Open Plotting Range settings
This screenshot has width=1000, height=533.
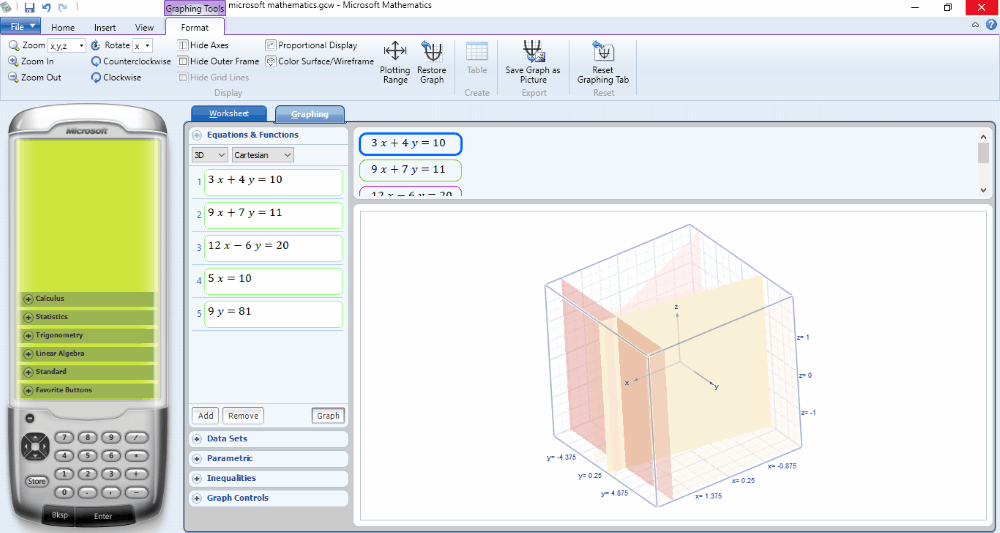tap(395, 62)
